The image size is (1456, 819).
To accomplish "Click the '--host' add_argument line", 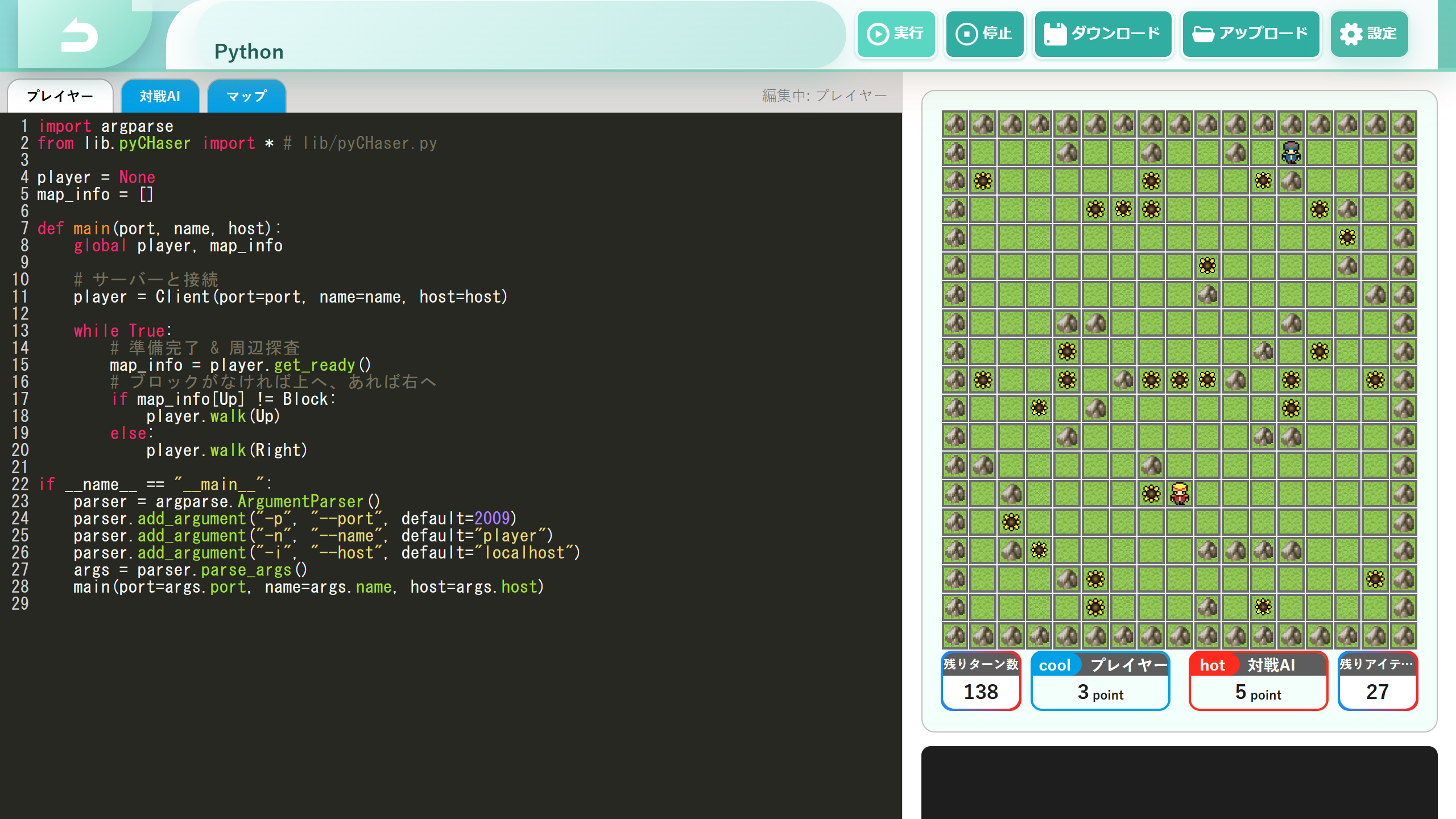I will click(x=327, y=552).
